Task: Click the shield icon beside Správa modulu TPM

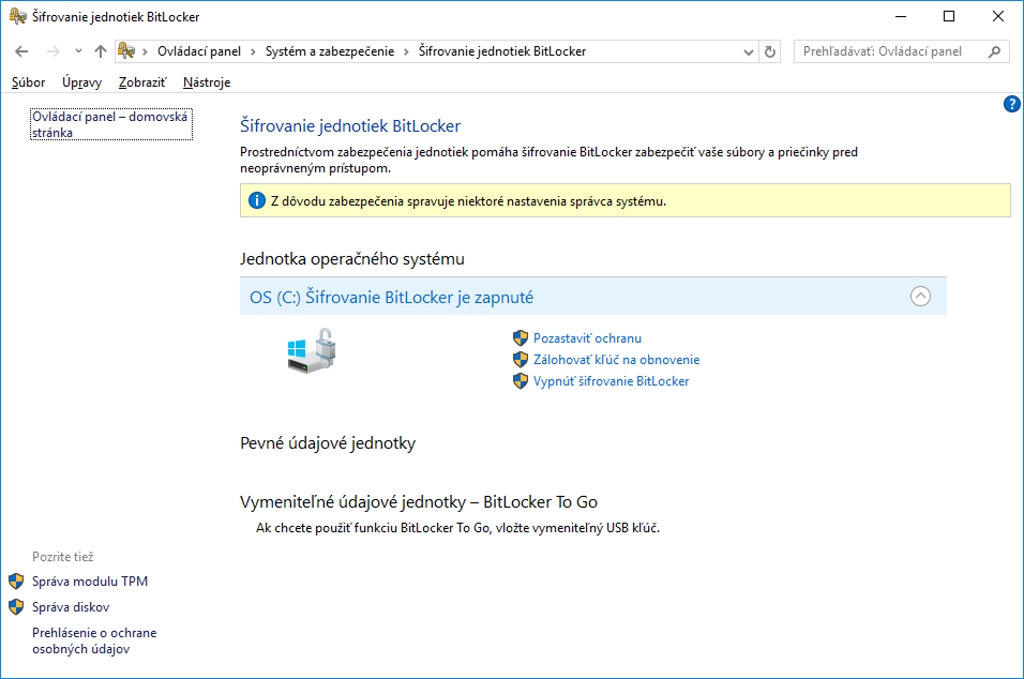Action: [15, 581]
